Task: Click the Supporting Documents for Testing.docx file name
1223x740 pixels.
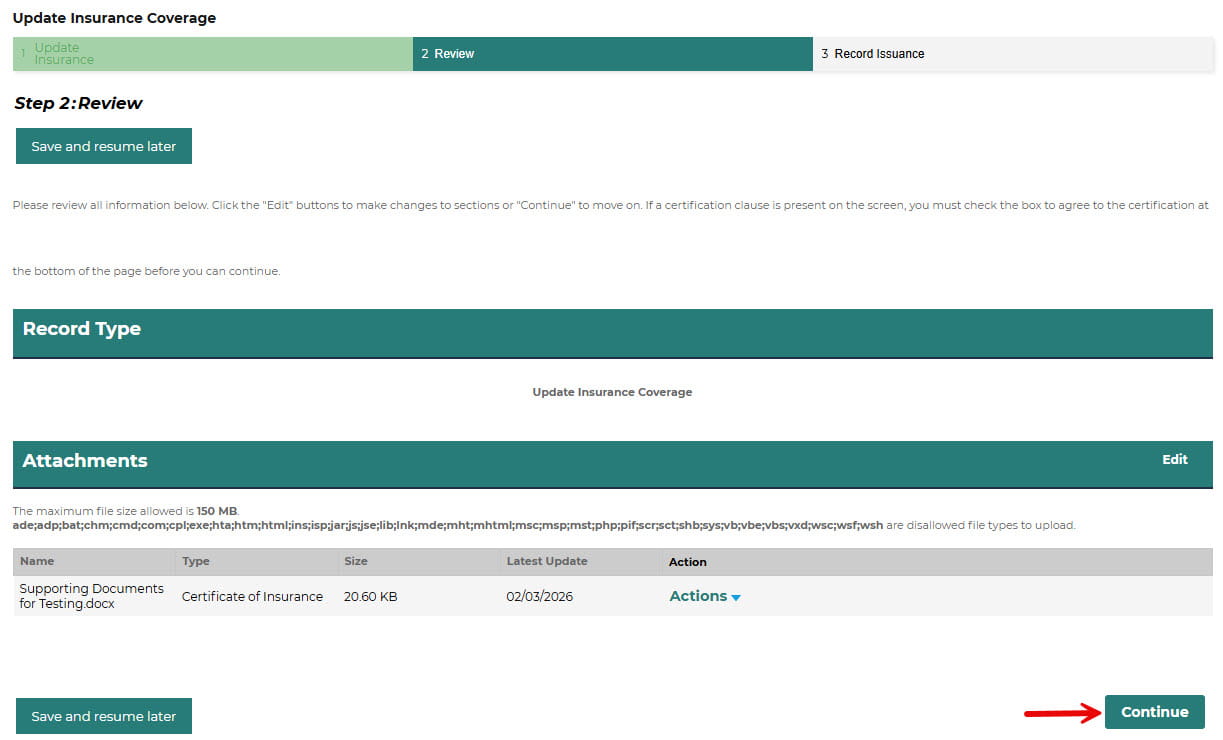Action: (x=92, y=596)
